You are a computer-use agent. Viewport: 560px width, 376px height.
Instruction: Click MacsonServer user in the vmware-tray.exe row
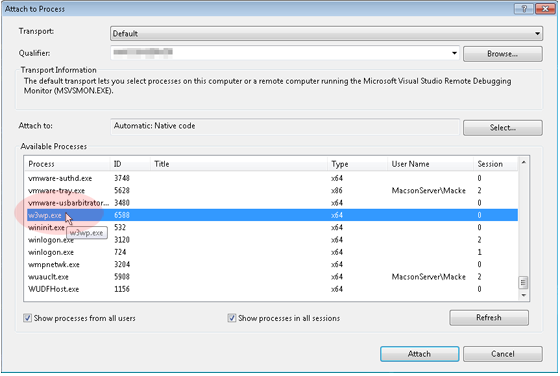429,190
